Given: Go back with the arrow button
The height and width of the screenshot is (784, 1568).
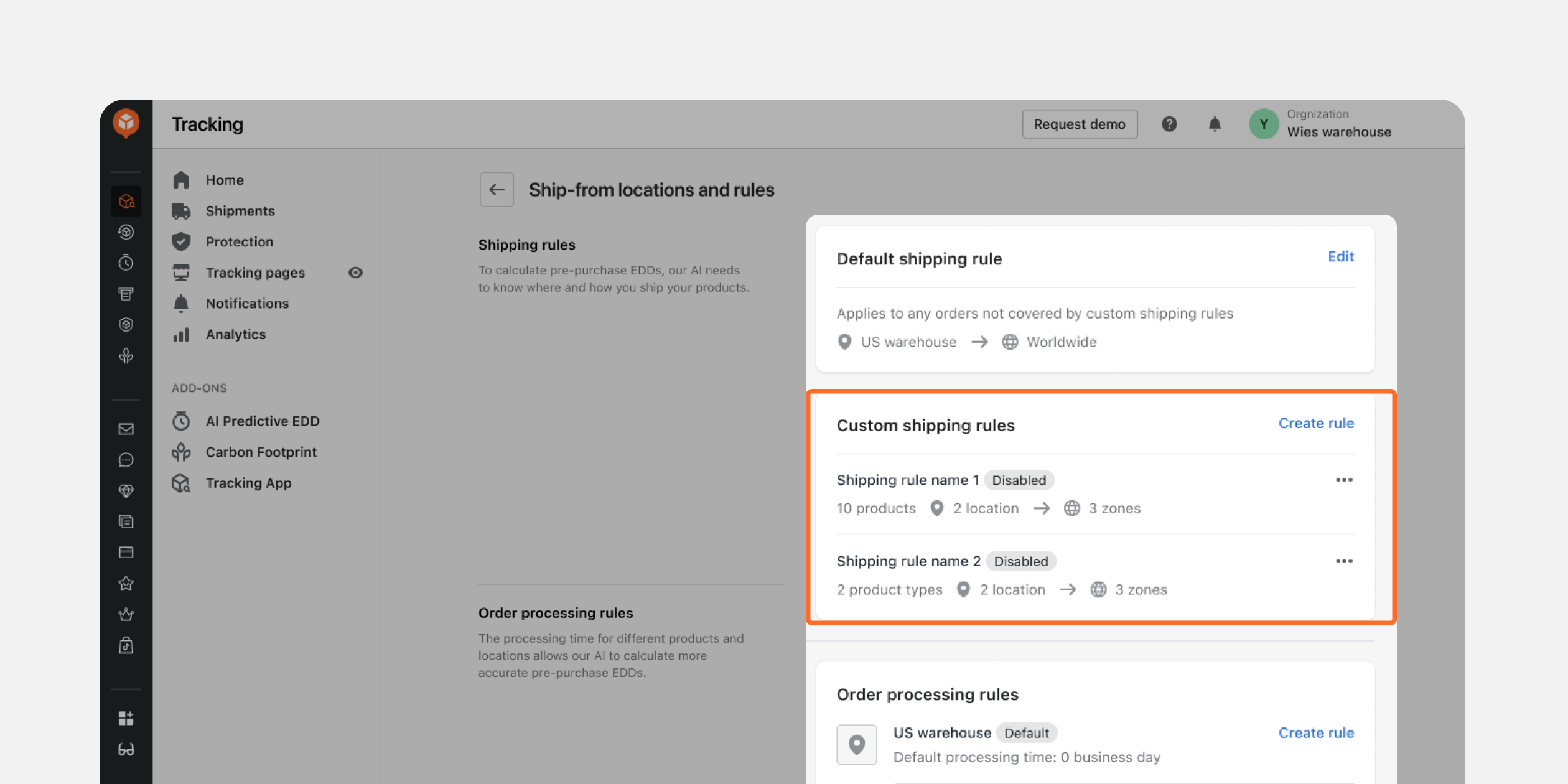Looking at the screenshot, I should pyautogui.click(x=497, y=189).
